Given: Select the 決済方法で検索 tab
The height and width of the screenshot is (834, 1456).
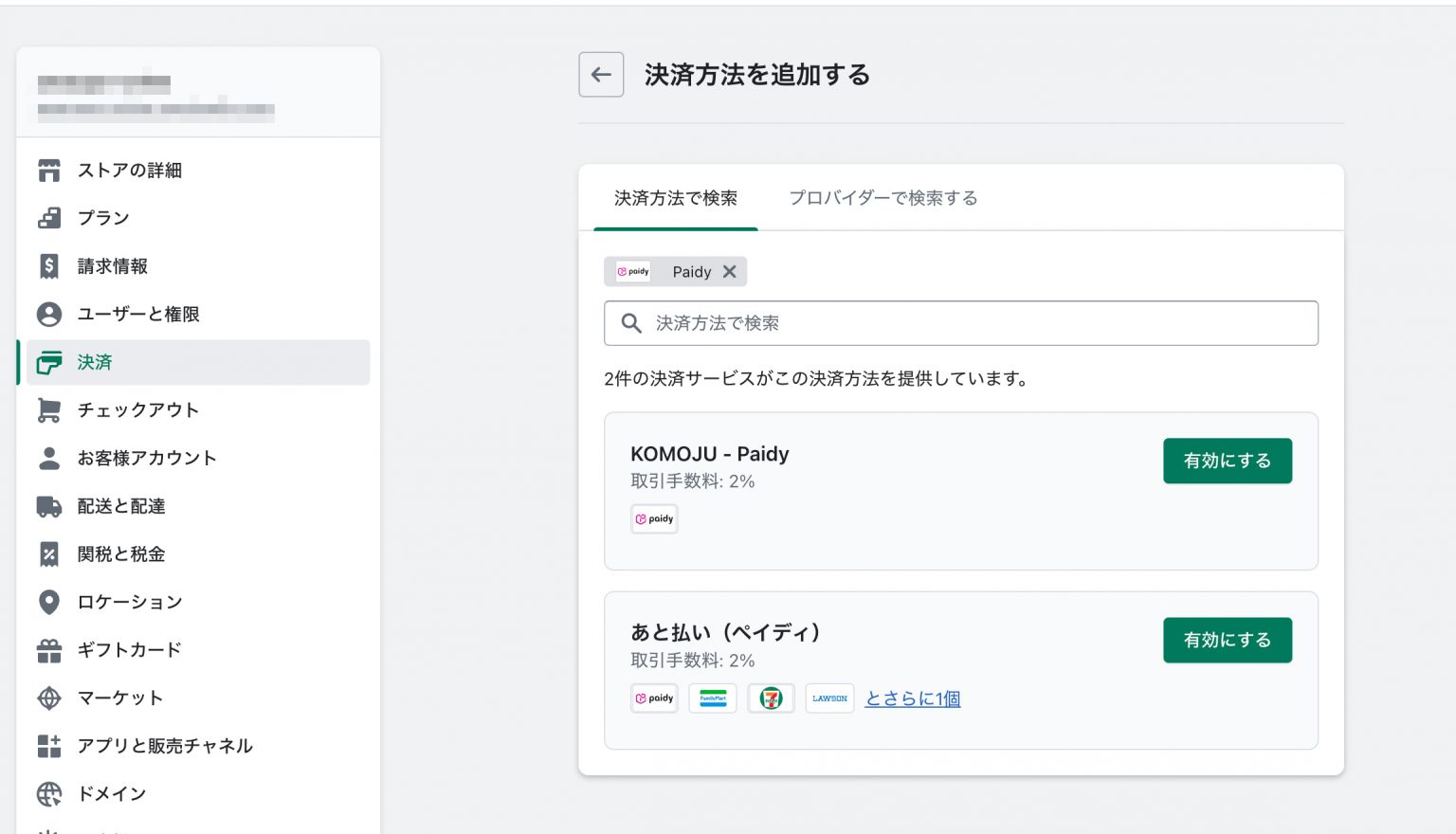Looking at the screenshot, I should coord(674,198).
